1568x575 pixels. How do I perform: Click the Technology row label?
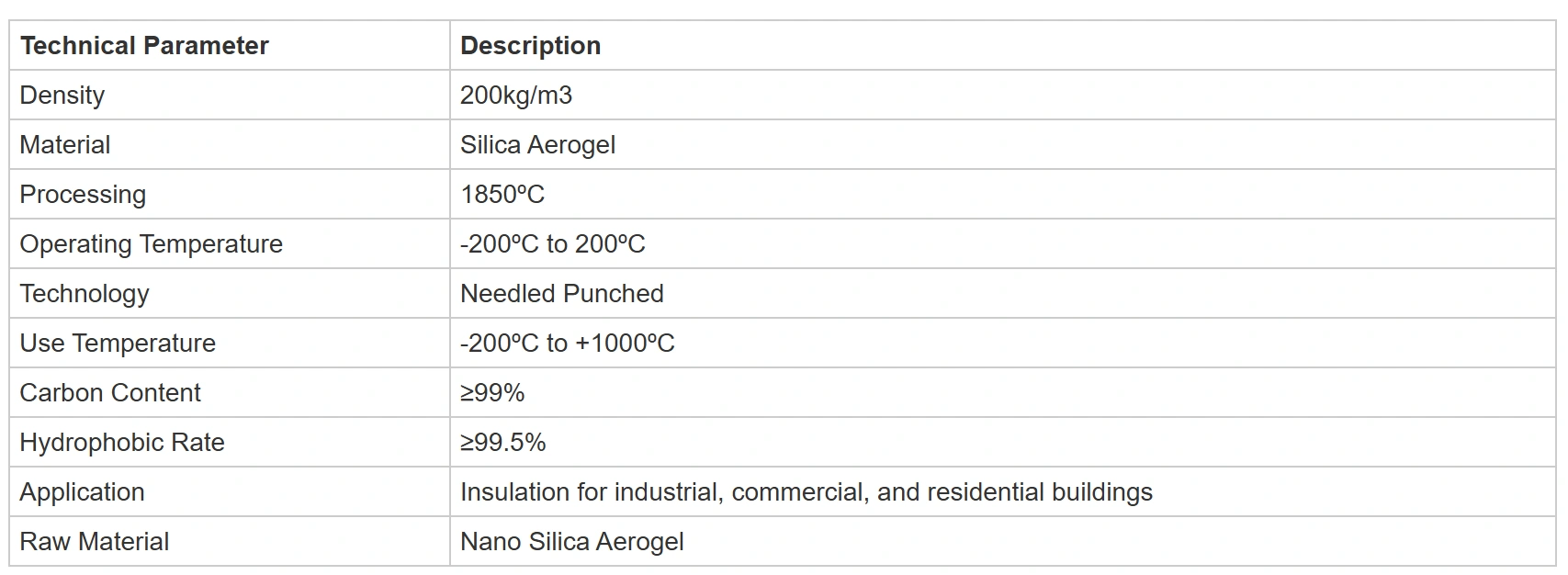coord(85,294)
